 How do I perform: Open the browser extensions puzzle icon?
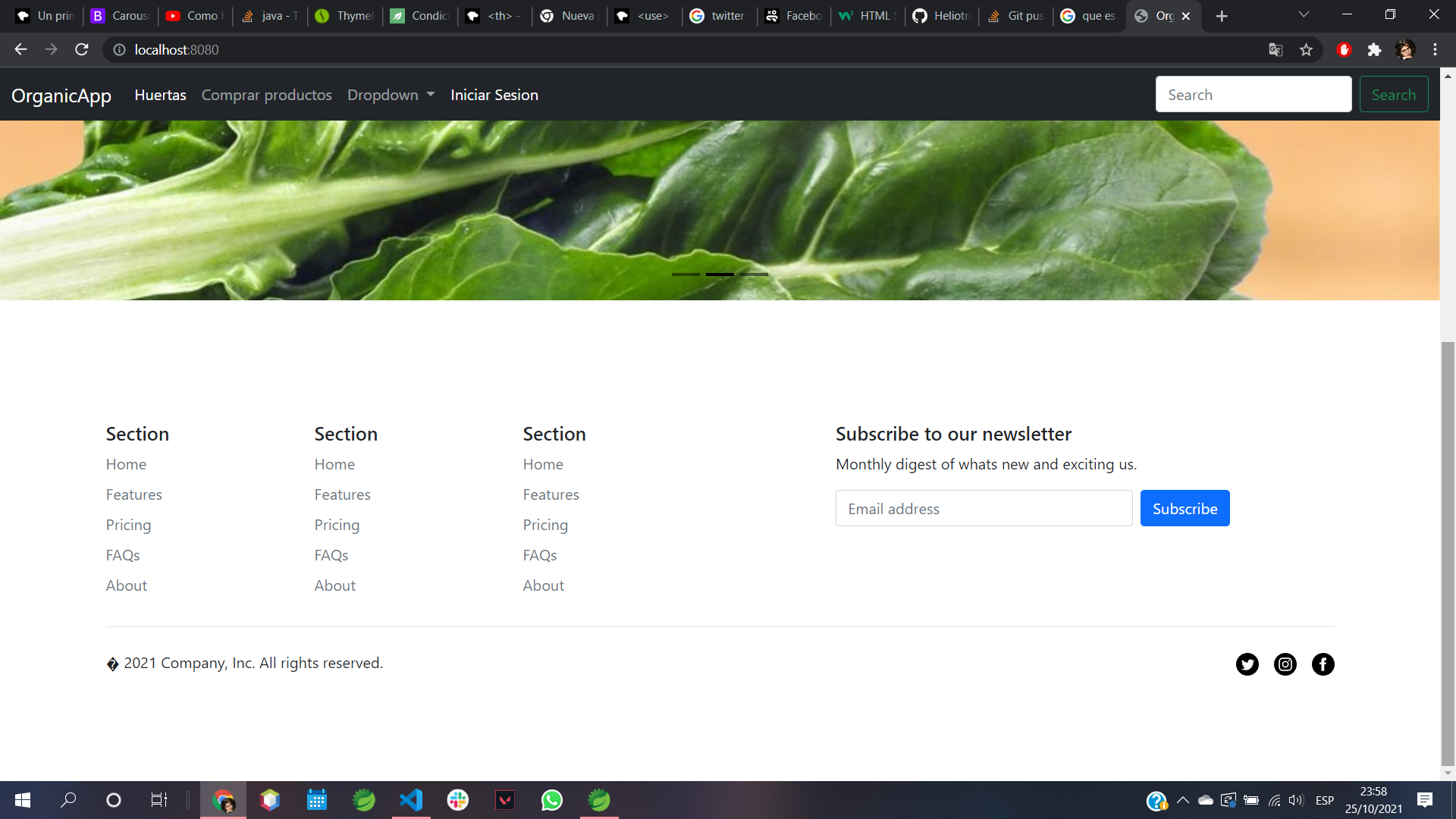1376,49
